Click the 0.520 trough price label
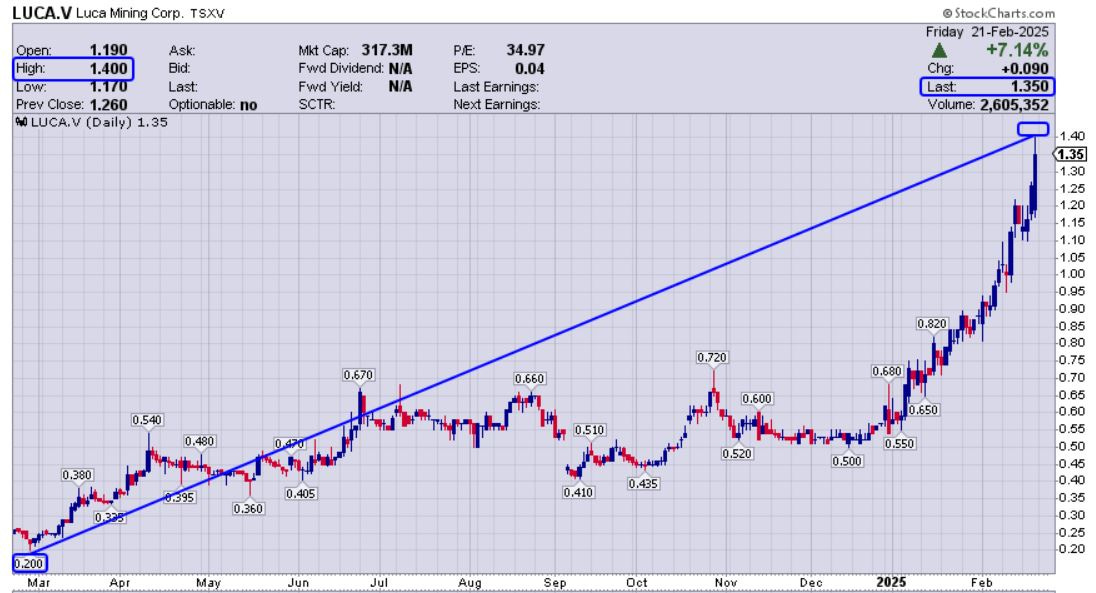The image size is (1096, 593). (737, 455)
